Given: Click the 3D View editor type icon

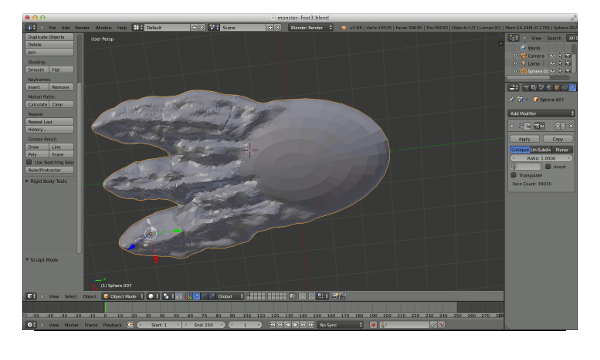Looking at the screenshot, I should point(31,296).
